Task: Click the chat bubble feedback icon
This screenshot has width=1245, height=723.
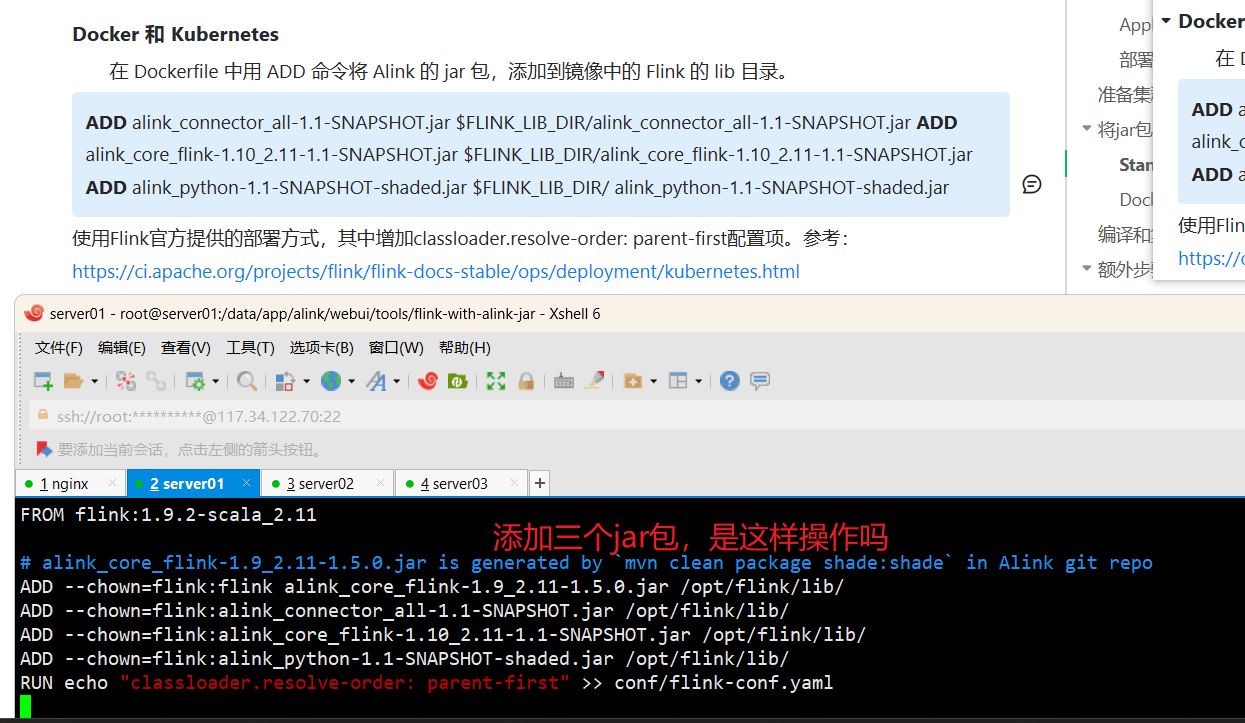Action: pos(760,381)
